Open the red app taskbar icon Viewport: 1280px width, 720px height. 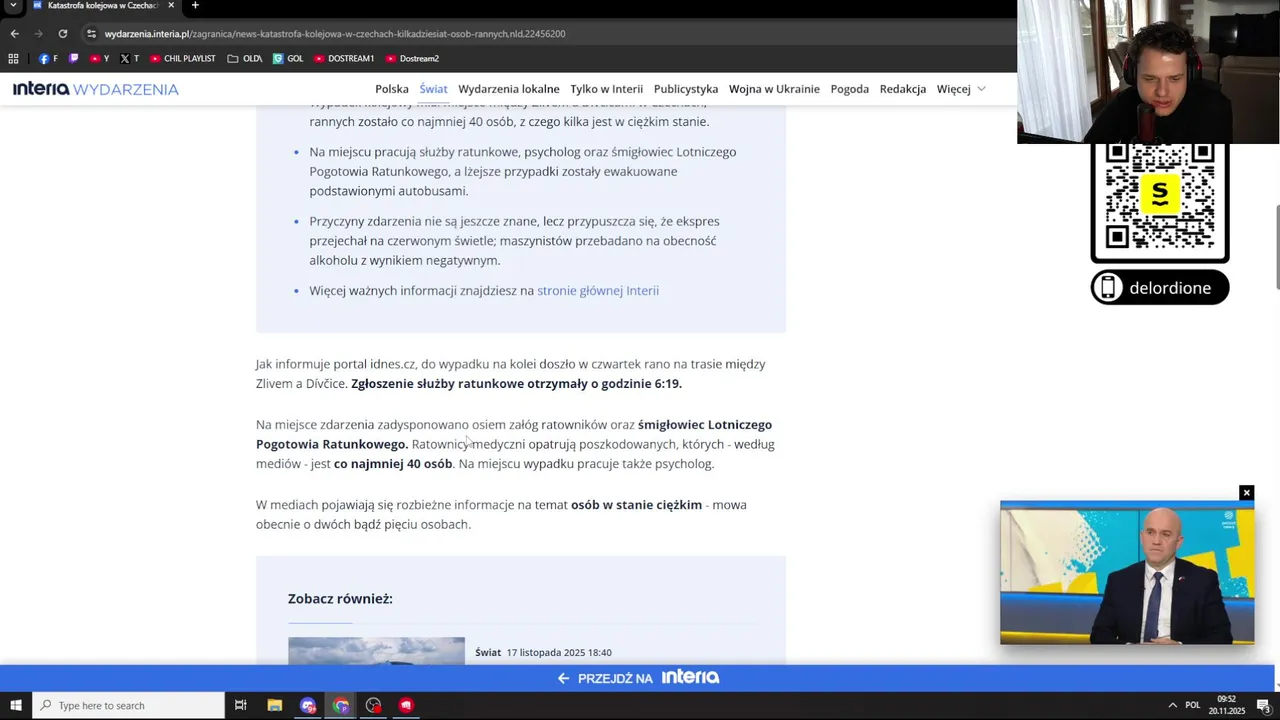tap(406, 706)
